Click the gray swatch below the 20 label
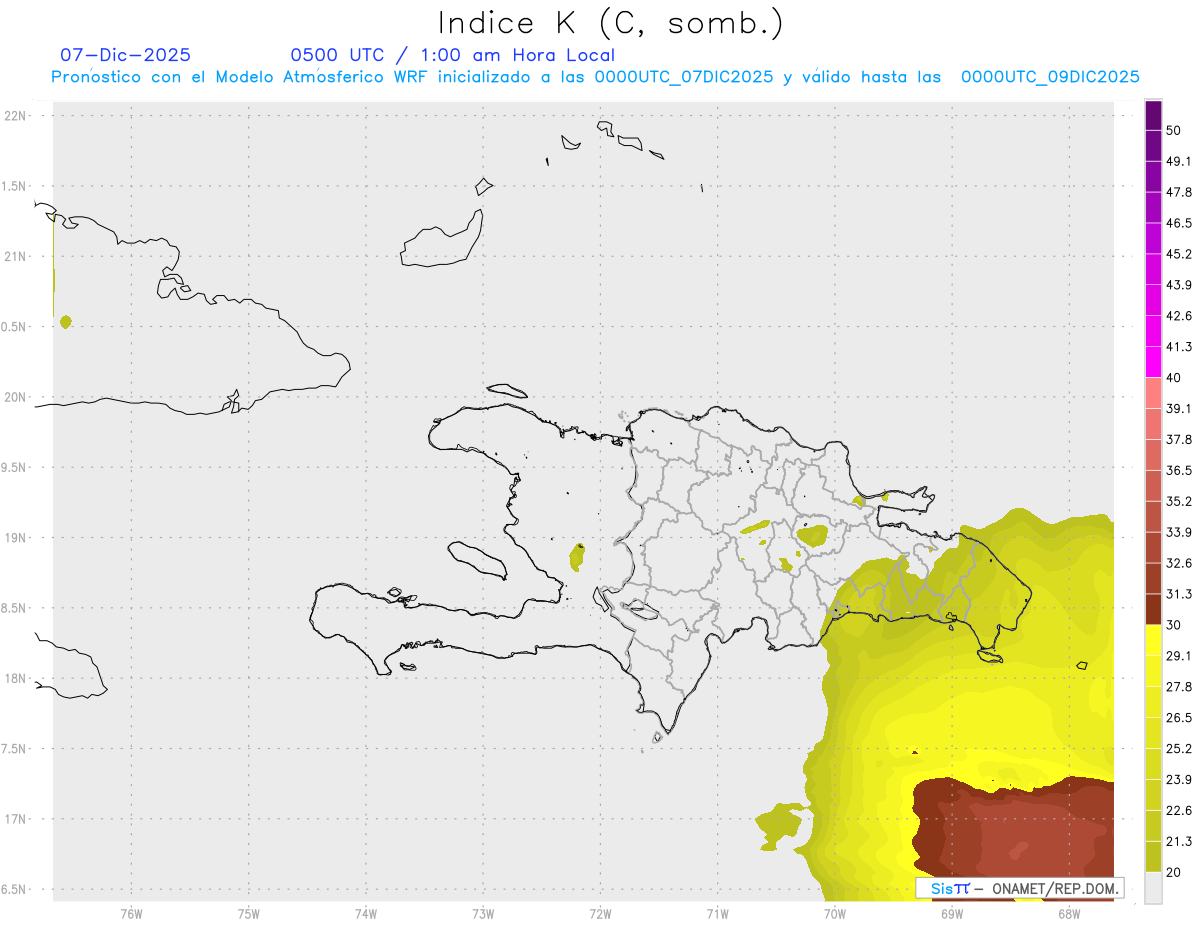 [x=1153, y=887]
